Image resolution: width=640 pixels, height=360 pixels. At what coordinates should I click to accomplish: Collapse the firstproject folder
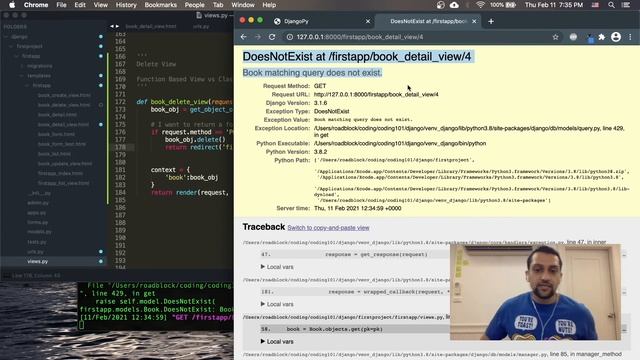coord(11,46)
